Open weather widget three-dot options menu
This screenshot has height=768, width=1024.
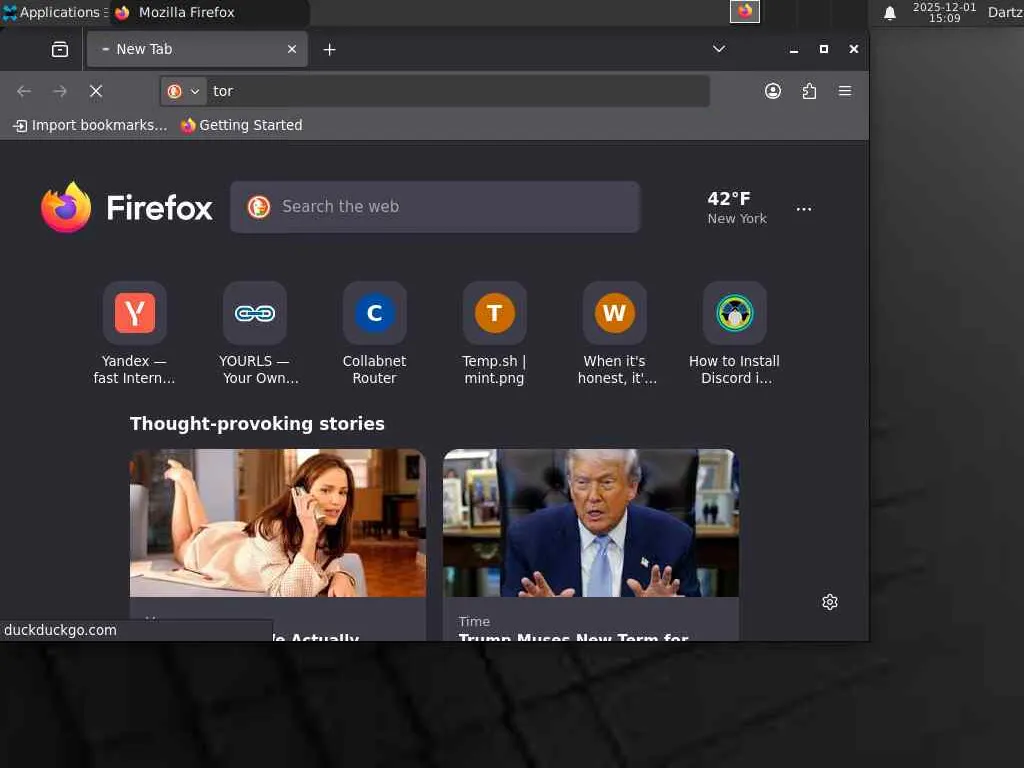[x=804, y=209]
